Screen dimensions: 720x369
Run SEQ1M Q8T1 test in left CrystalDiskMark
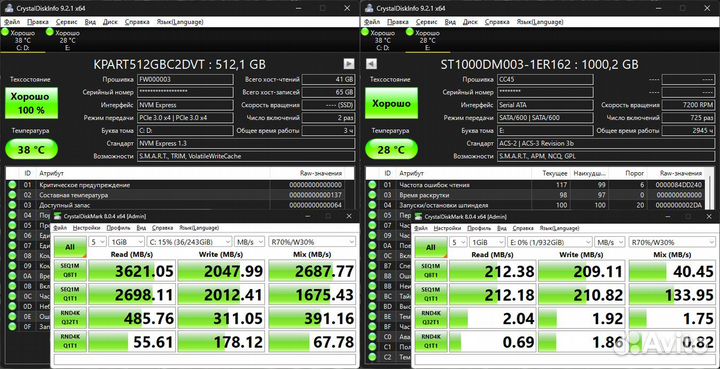(x=70, y=270)
